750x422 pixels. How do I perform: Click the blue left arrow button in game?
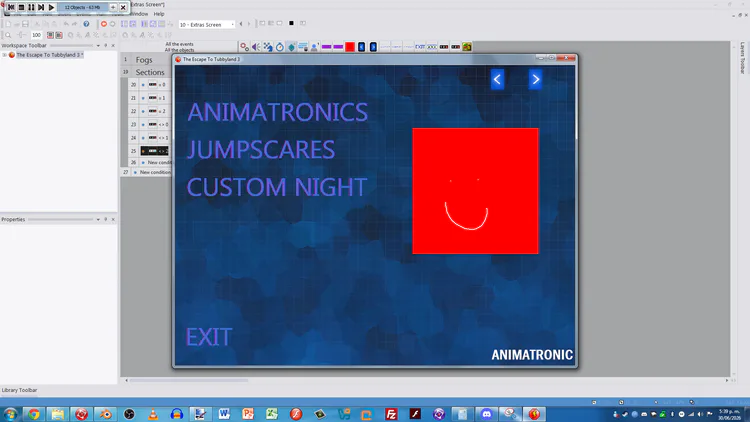point(497,79)
